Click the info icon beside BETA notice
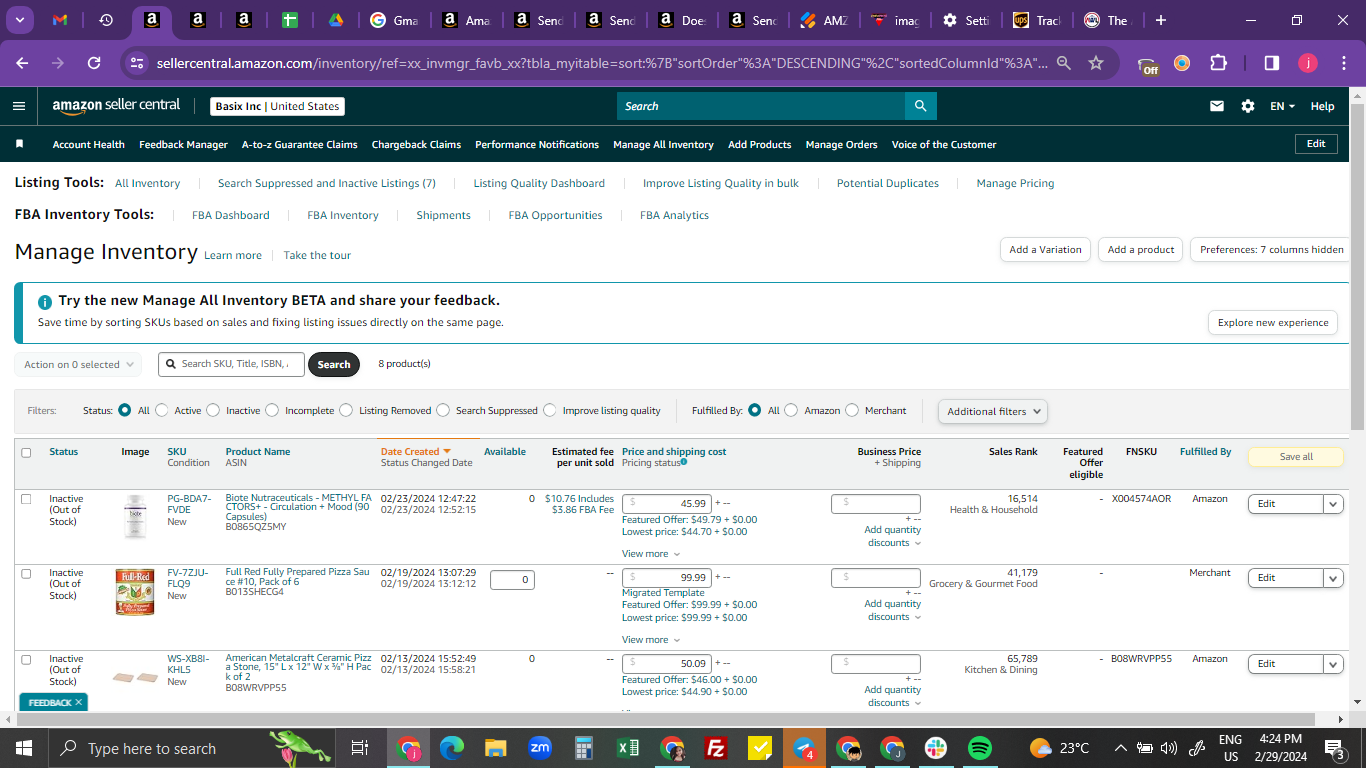The height and width of the screenshot is (768, 1366). pos(45,302)
